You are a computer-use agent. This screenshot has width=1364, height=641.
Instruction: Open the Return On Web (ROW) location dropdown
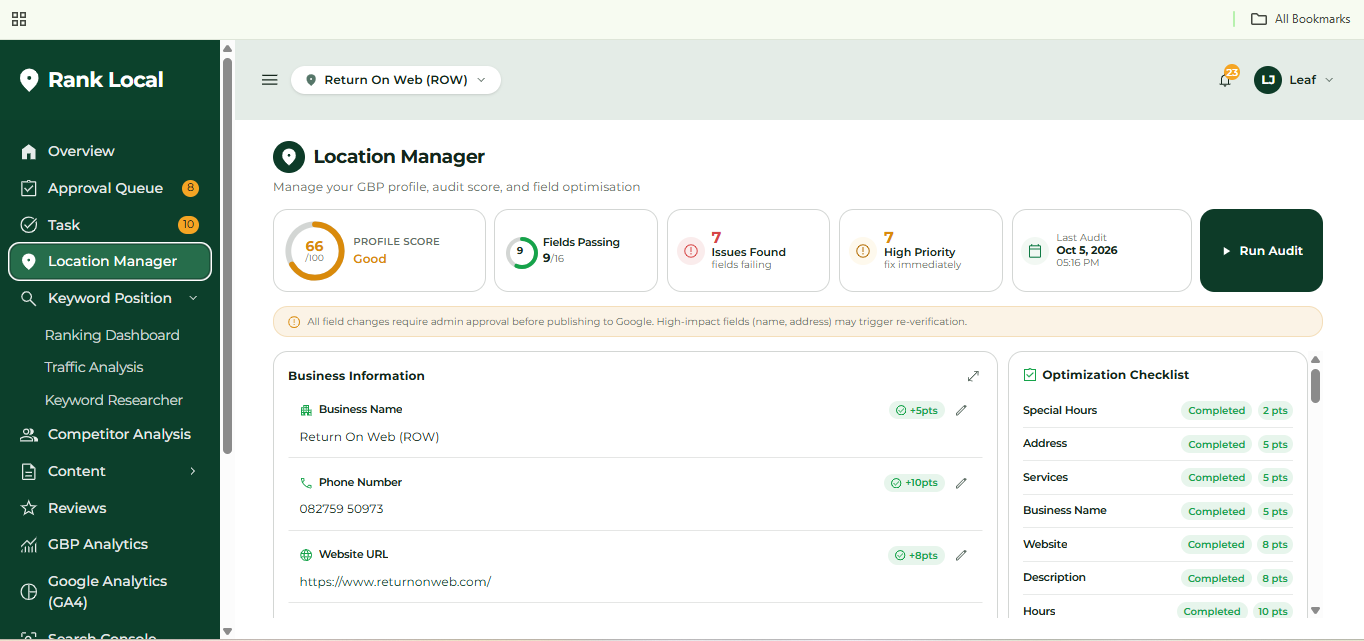[x=396, y=80]
